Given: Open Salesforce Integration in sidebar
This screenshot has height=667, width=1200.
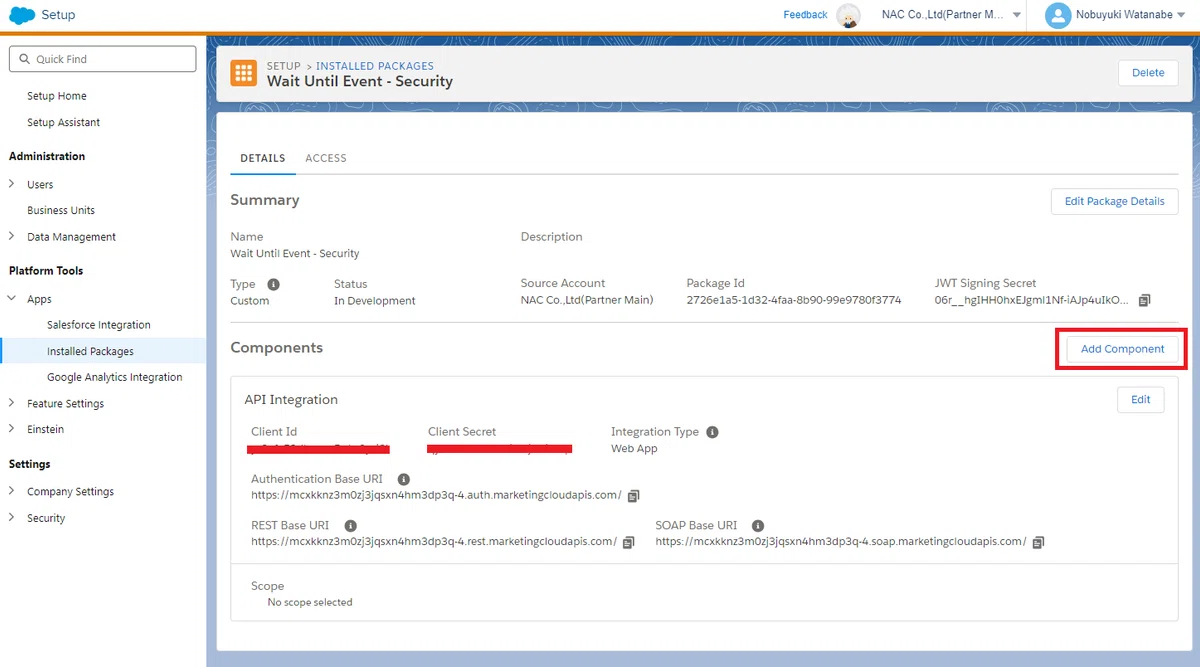Looking at the screenshot, I should click(99, 325).
